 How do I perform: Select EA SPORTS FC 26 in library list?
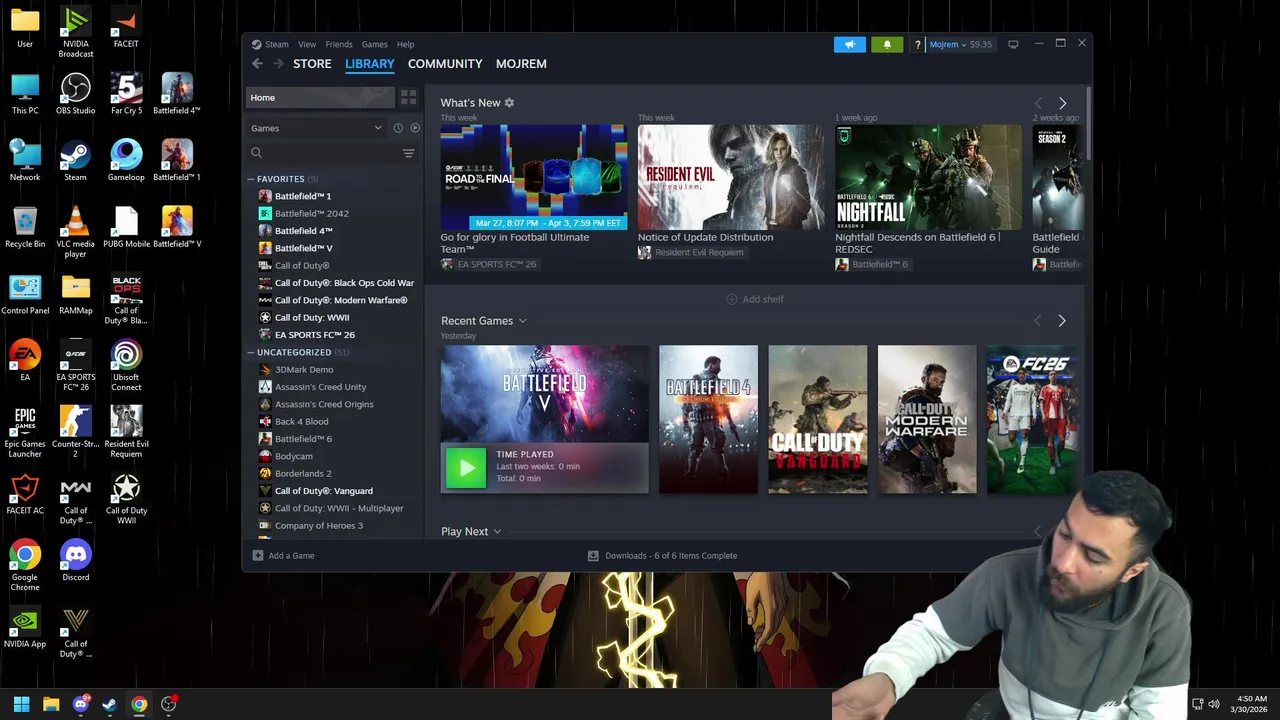pos(314,335)
